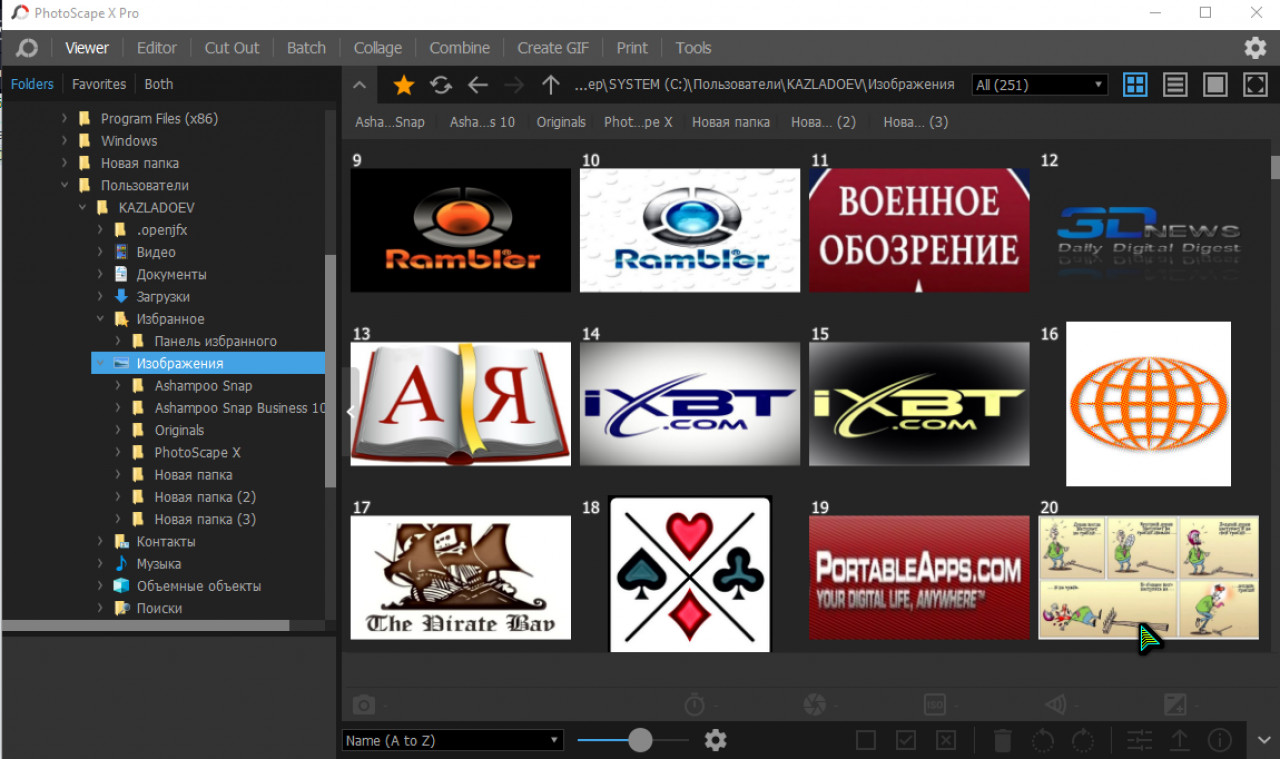Switch to single image view
Screen dimensions: 1280x759
[x=1215, y=85]
